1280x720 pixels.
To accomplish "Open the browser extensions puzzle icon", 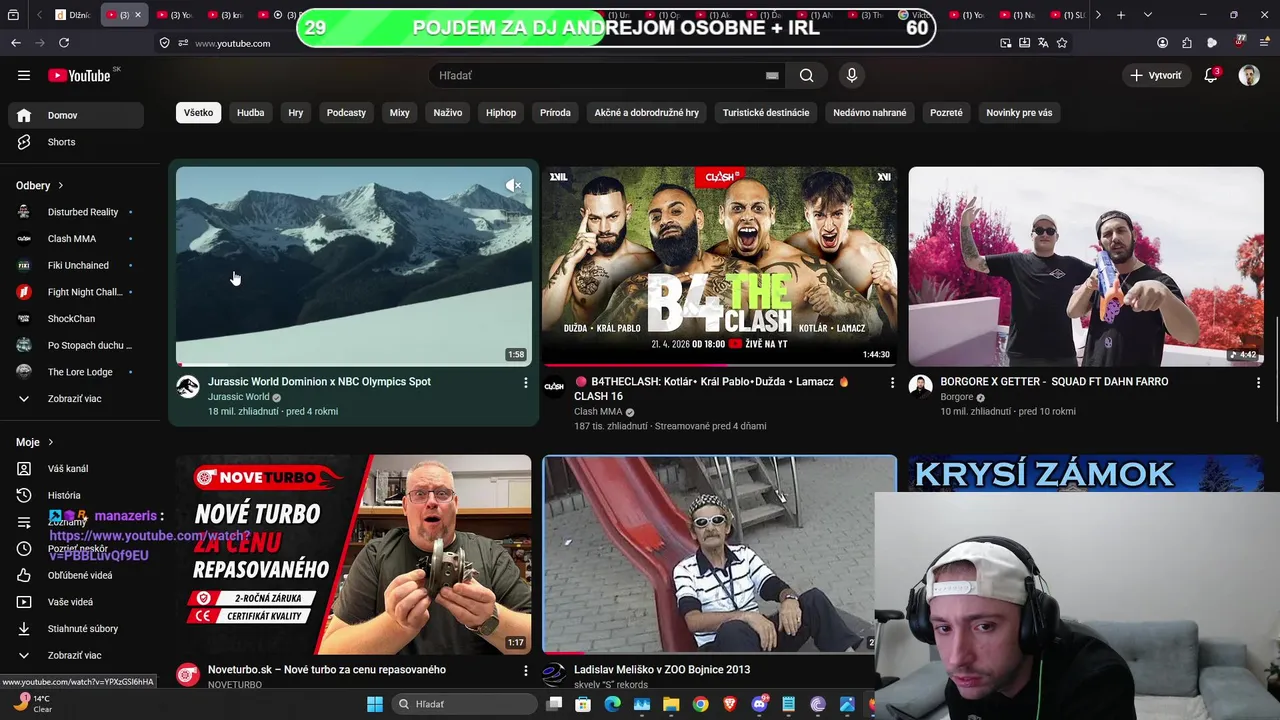I will 1187,43.
